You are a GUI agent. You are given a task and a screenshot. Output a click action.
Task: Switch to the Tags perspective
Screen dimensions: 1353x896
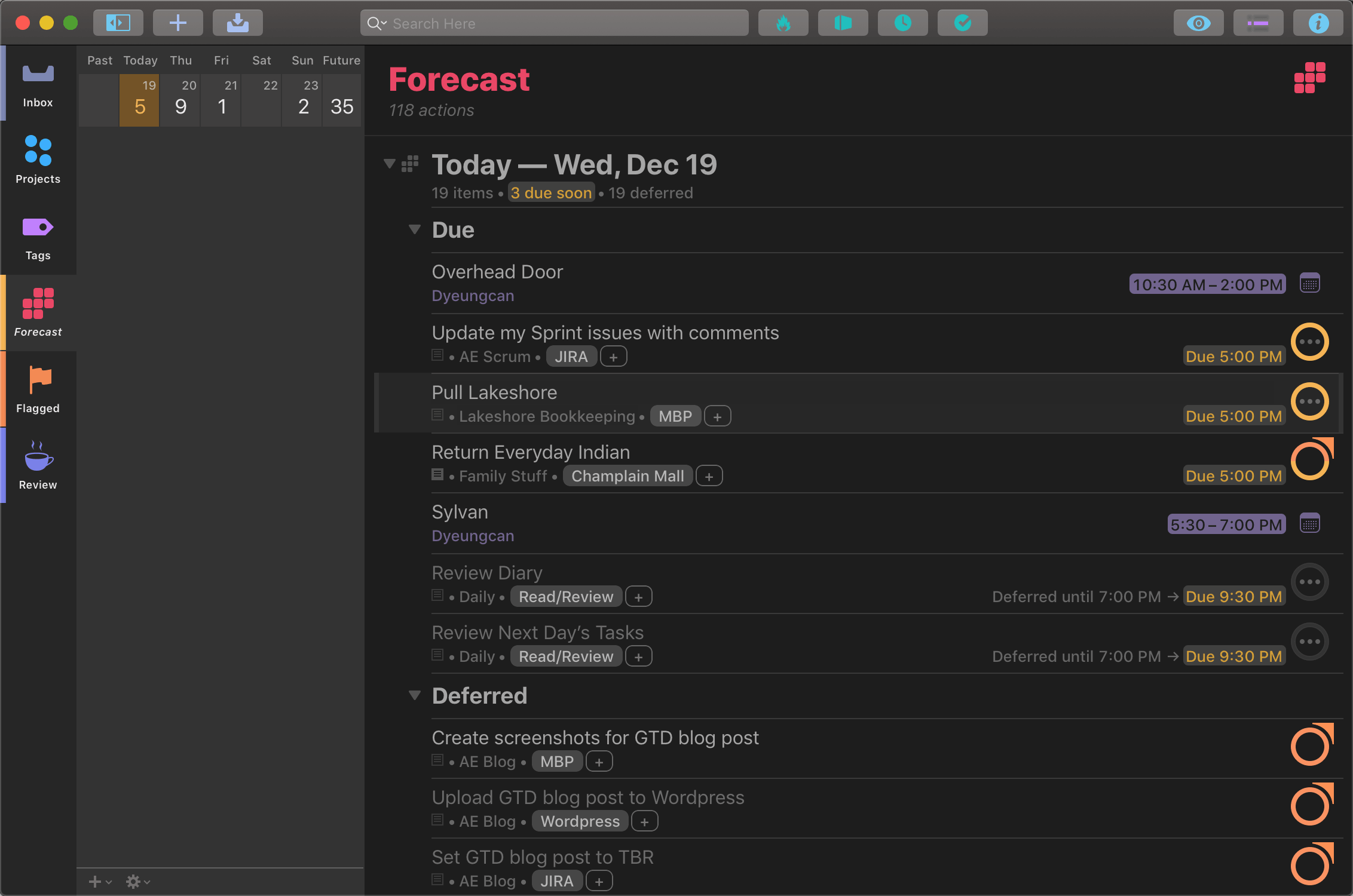tap(38, 237)
